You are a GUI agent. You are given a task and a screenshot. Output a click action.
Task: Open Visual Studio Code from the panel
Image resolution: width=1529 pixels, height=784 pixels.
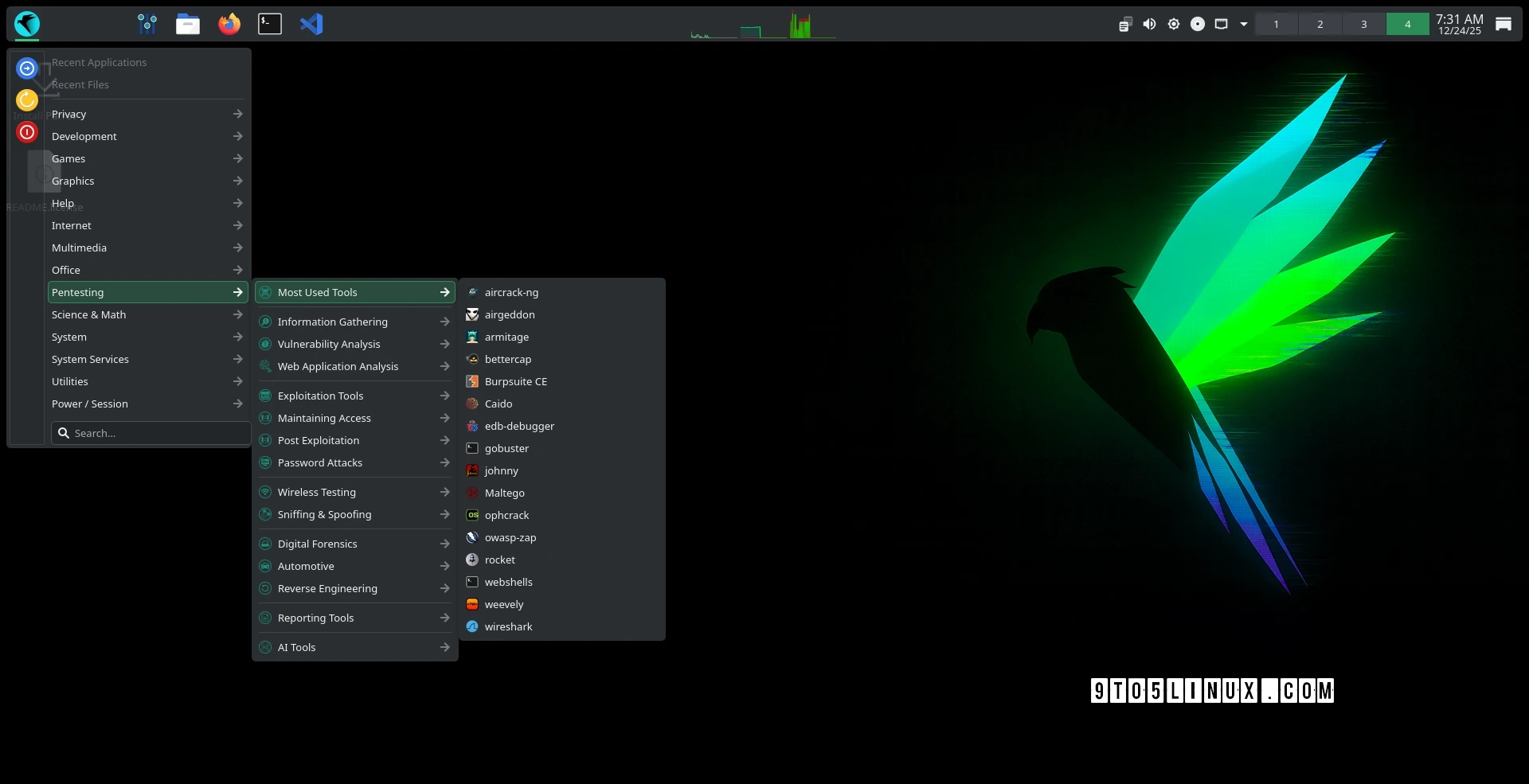pyautogui.click(x=311, y=24)
